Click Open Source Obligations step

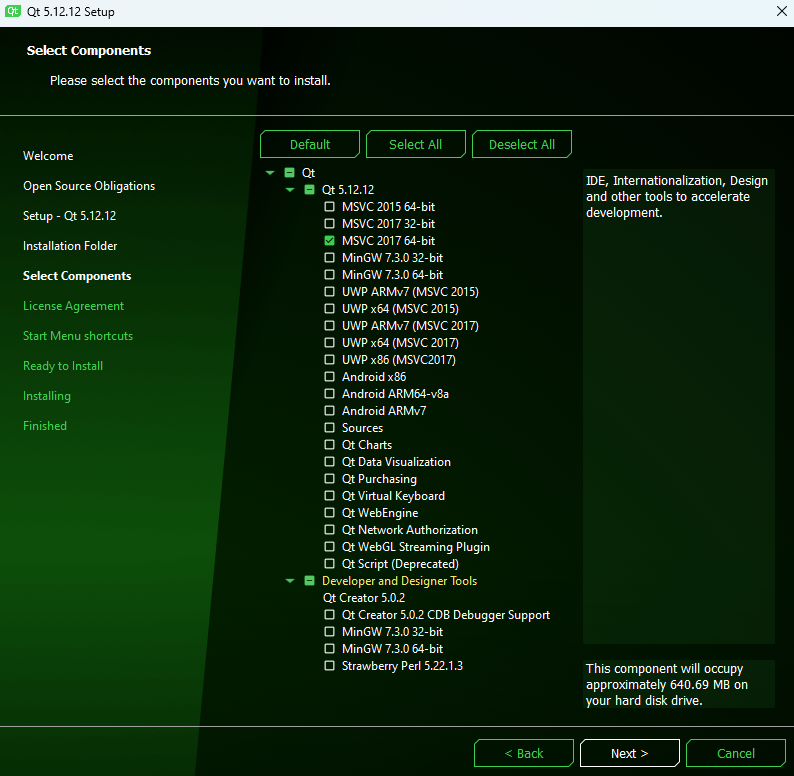[89, 186]
